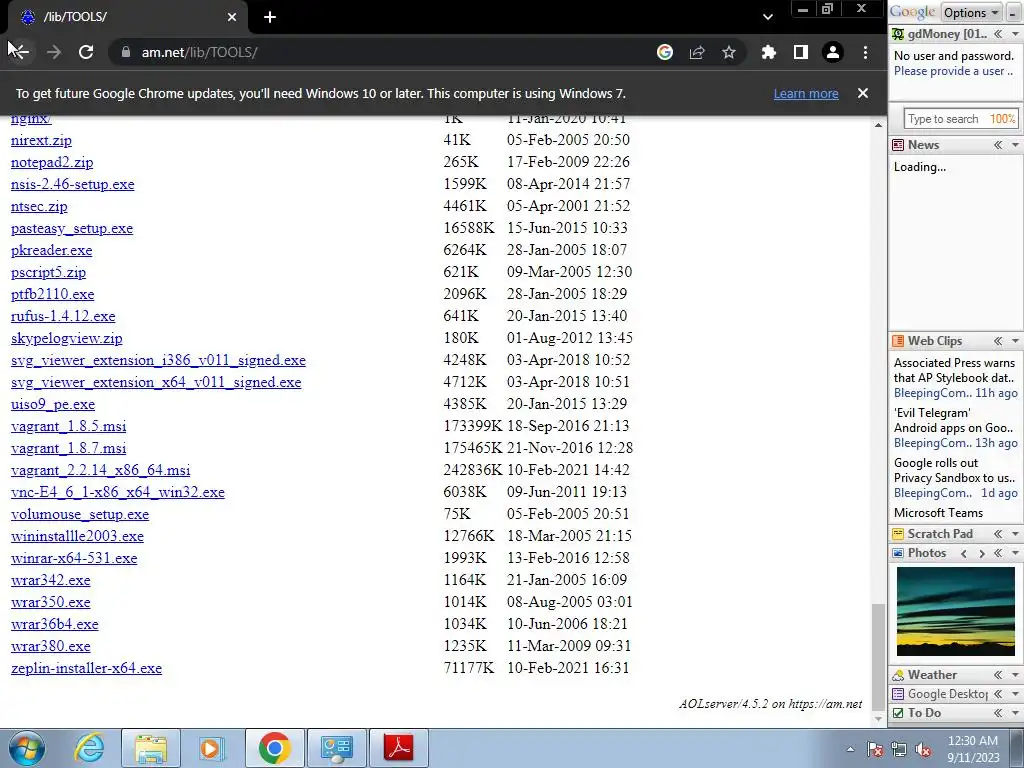Show the previous photo in Photos gadget
Screen dimensions: 1024x768
[964, 554]
